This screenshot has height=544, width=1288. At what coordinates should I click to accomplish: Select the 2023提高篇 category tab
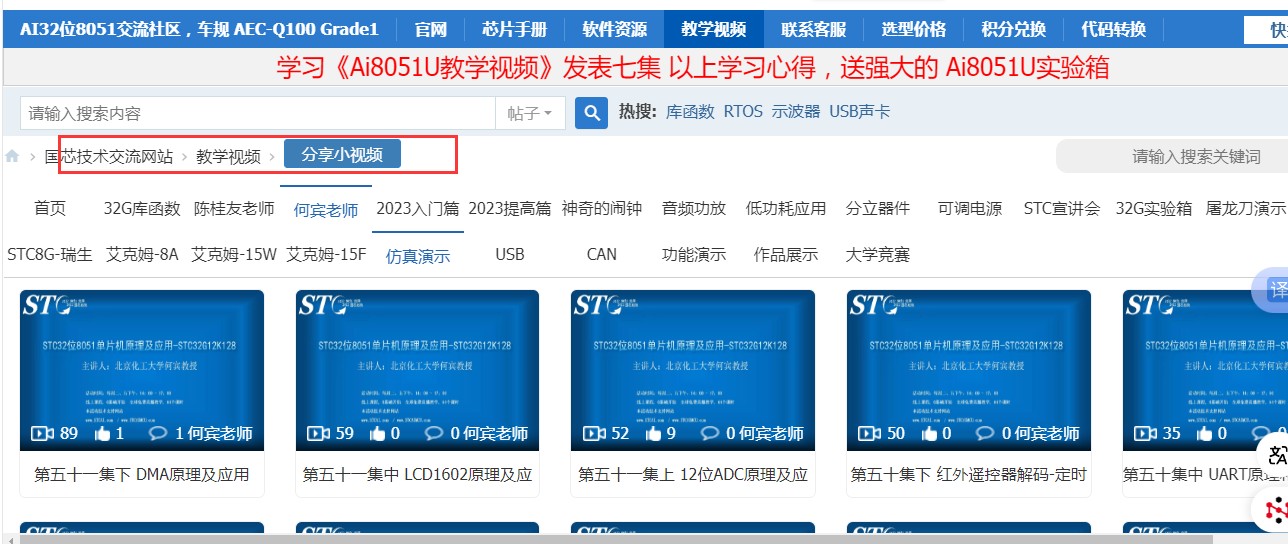(510, 208)
